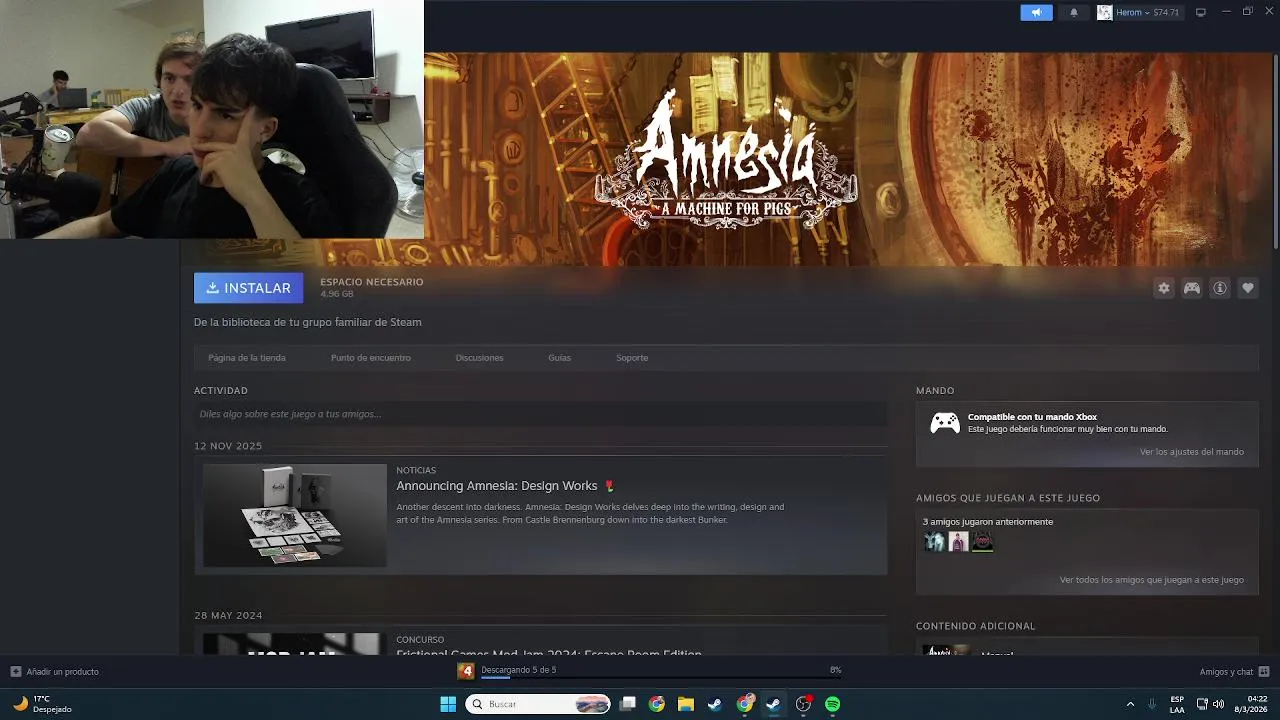Click the downloading game icon in status bar
The width and height of the screenshot is (1280, 720).
coord(466,671)
